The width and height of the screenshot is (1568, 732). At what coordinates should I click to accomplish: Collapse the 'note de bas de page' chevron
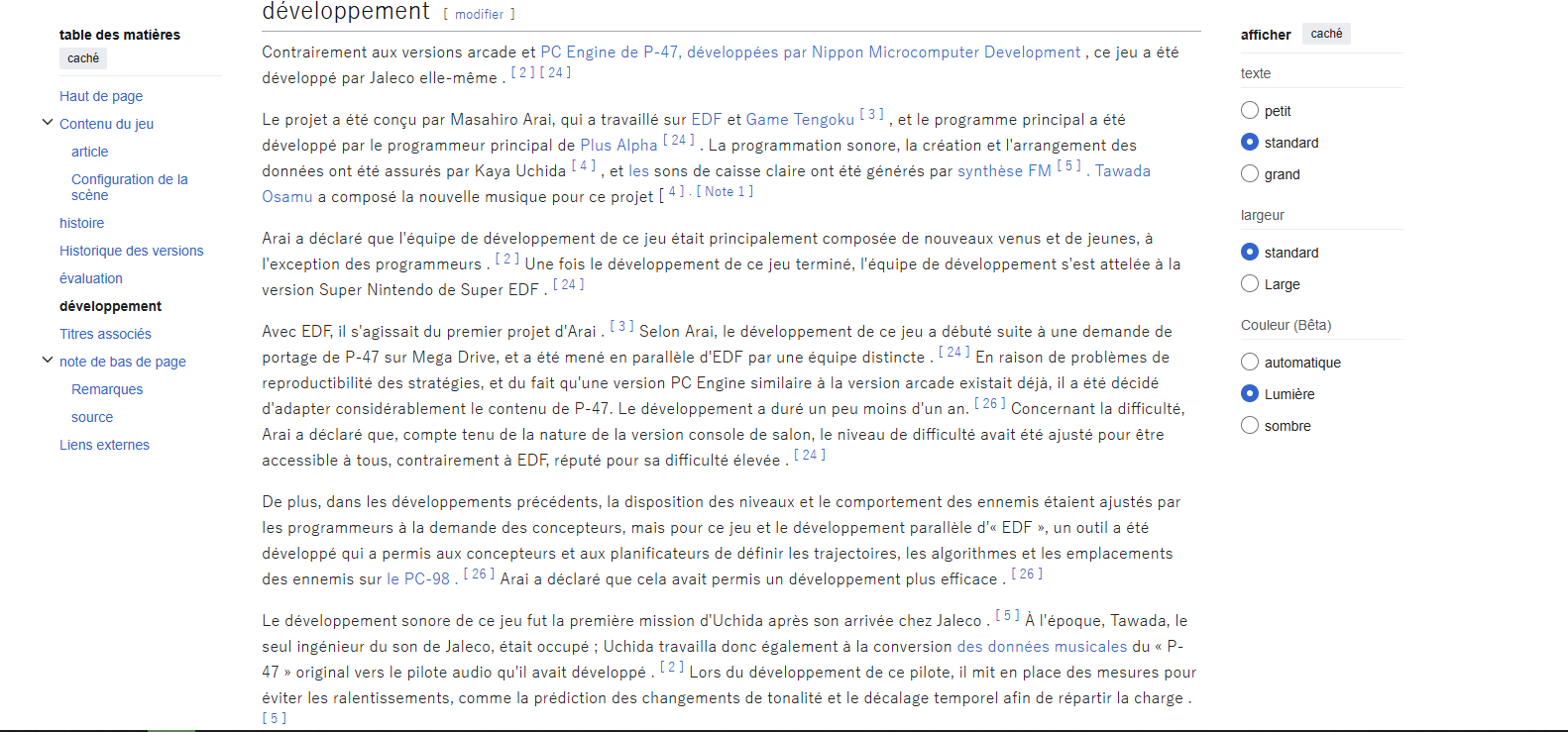click(48, 361)
